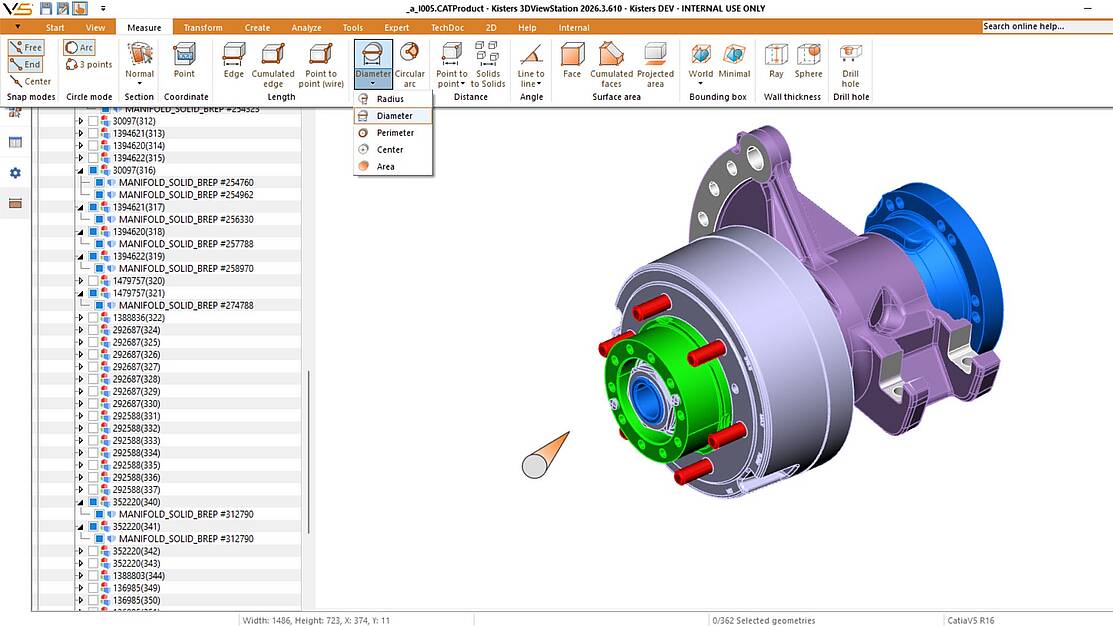The width and height of the screenshot is (1113, 626).
Task: Expand the 1394621(313) tree node
Action: pos(80,133)
